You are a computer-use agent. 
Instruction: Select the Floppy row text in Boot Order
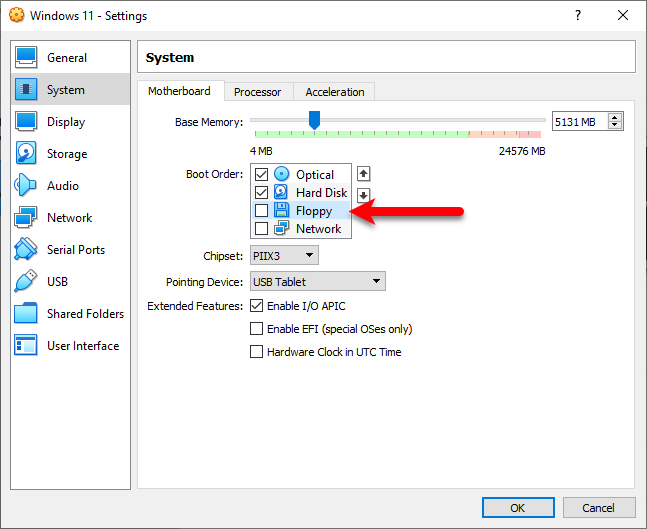[x=314, y=210]
